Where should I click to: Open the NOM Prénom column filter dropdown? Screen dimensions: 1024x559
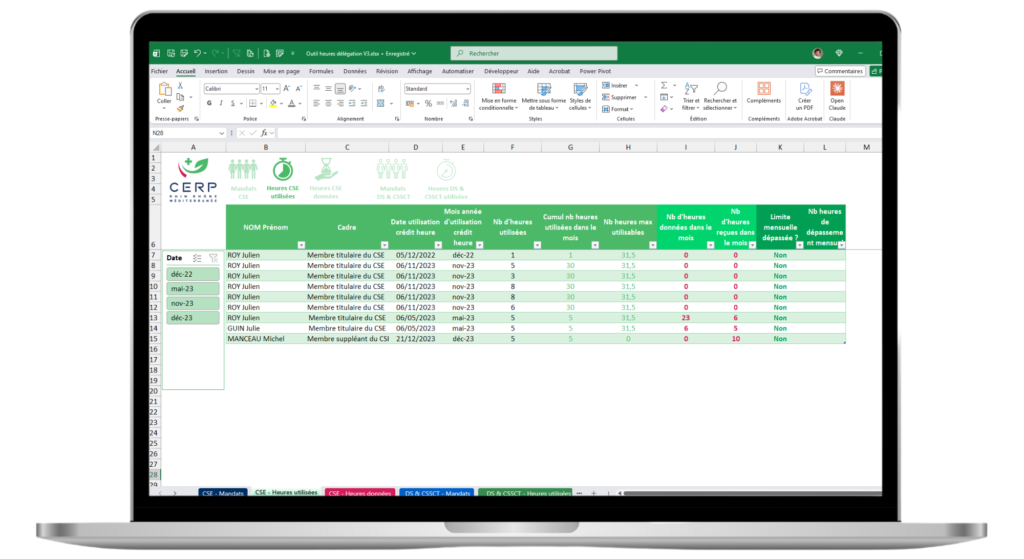point(301,245)
